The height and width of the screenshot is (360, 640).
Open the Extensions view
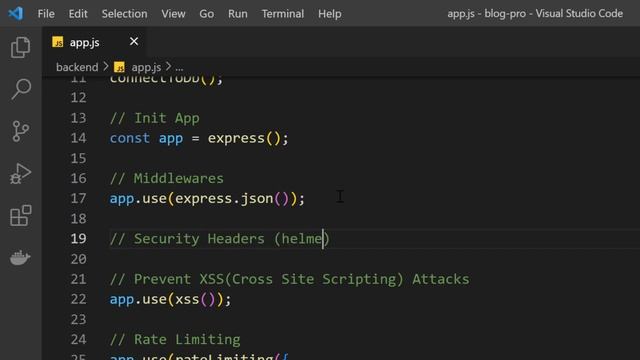tap(20, 216)
